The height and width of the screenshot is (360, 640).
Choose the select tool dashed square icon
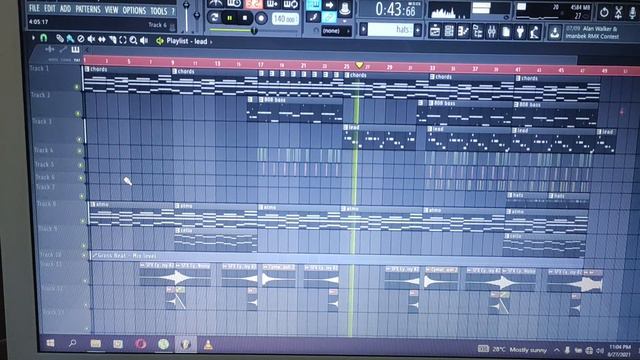point(123,40)
